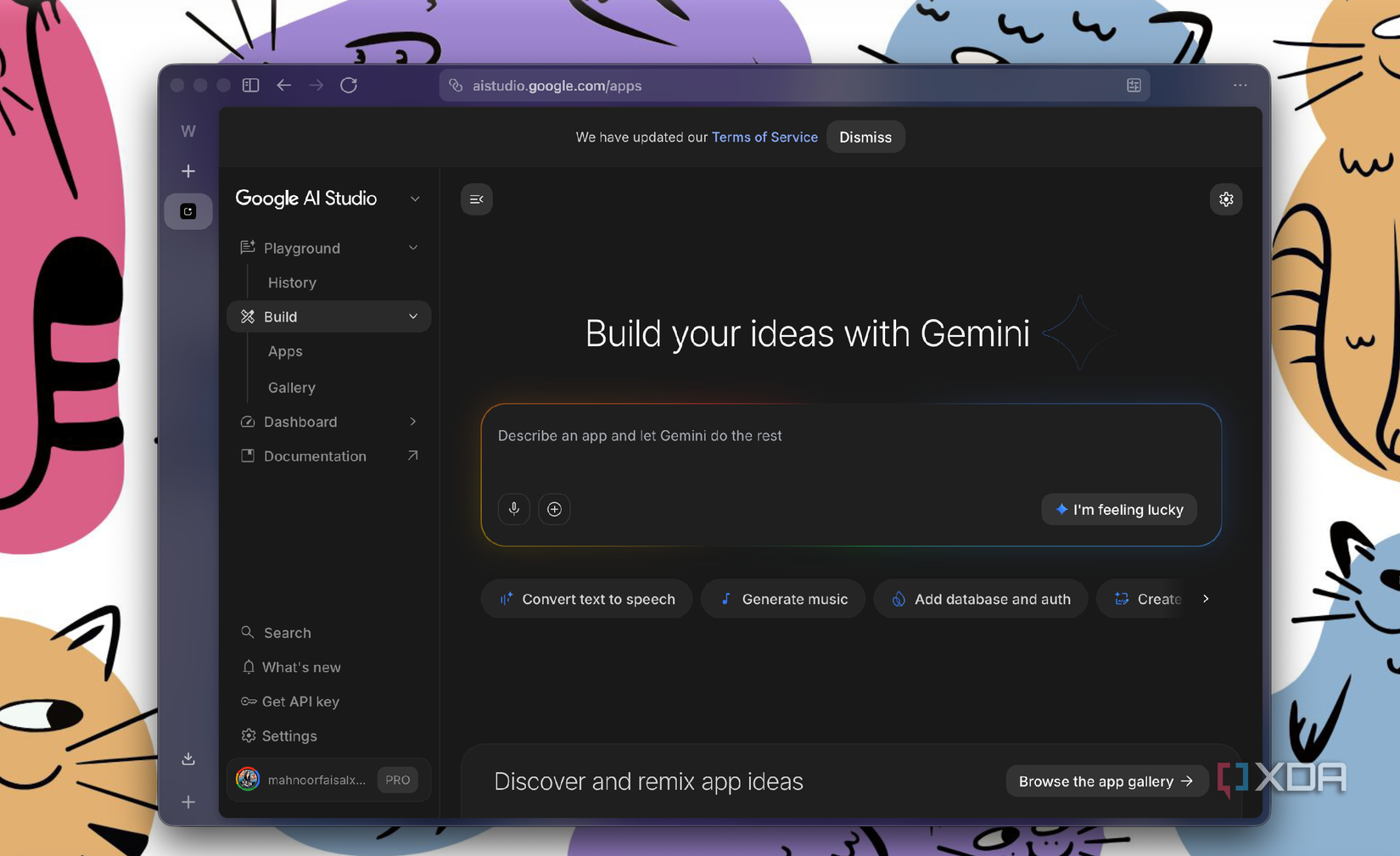Collapse the AI Studio navigation panel icon
1400x856 pixels.
(x=477, y=199)
